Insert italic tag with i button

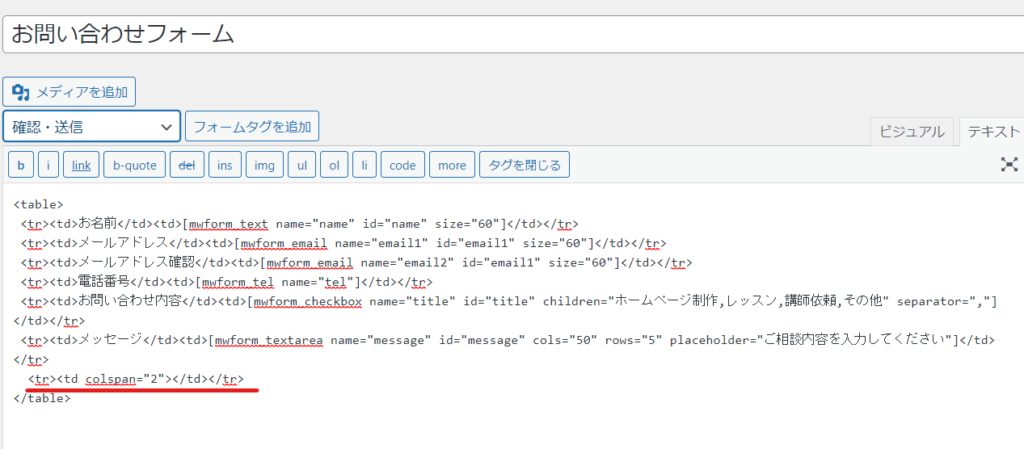coord(48,165)
